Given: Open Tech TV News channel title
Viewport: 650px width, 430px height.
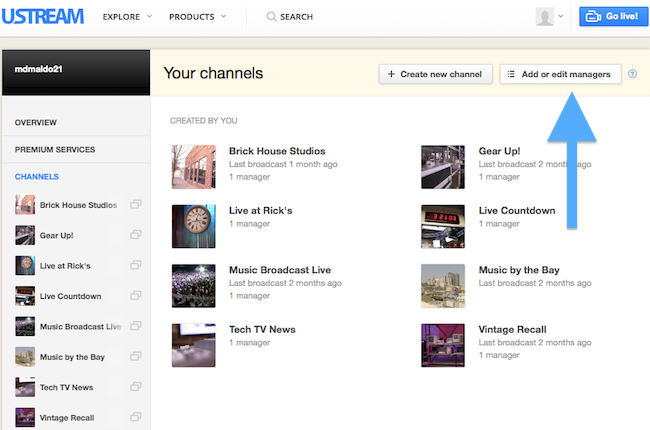Looking at the screenshot, I should 262,330.
